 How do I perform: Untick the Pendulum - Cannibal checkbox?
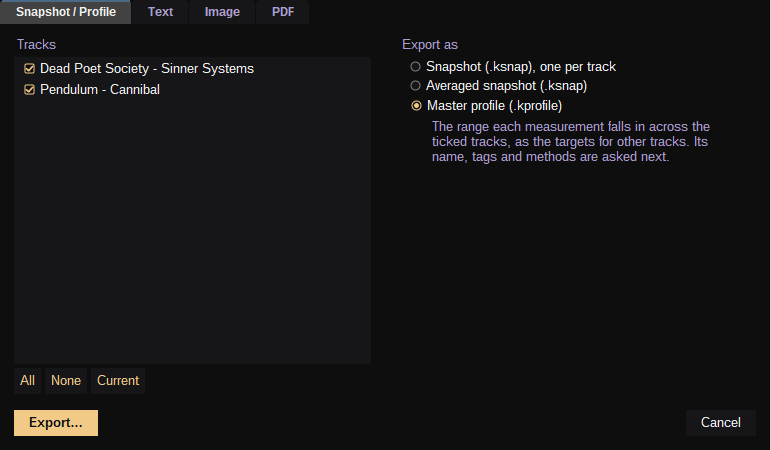click(x=29, y=89)
